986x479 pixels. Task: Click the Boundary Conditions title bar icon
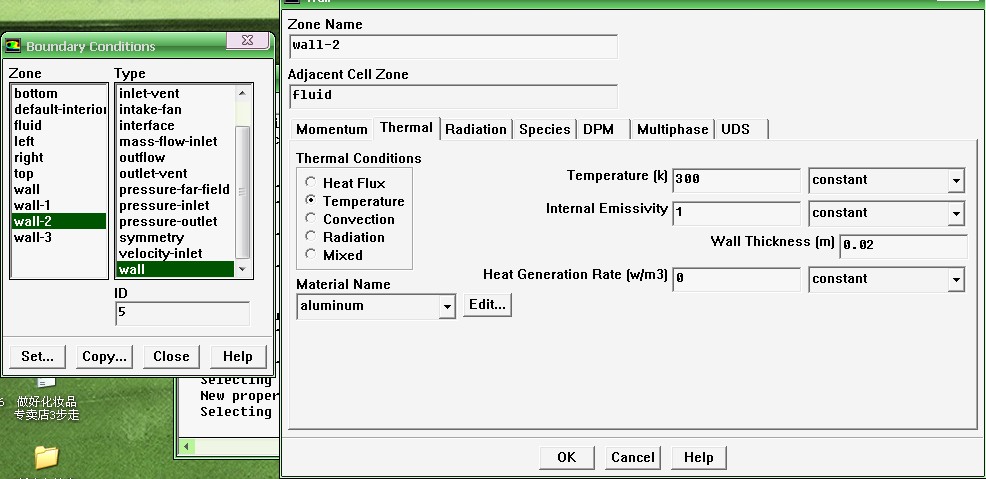pos(13,46)
